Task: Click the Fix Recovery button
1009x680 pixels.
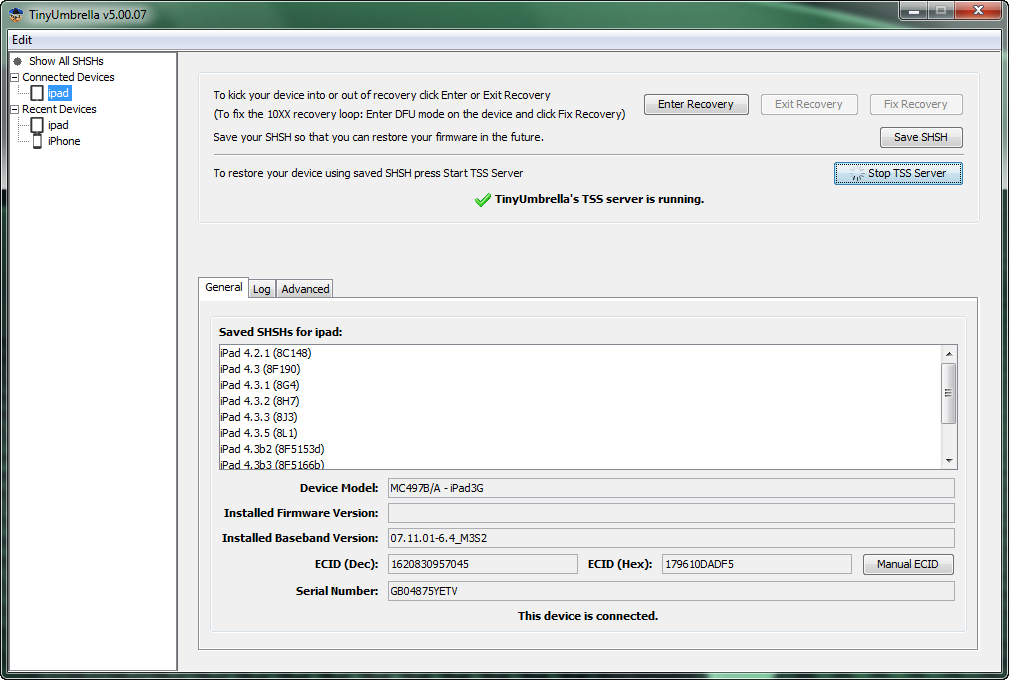Action: pyautogui.click(x=916, y=104)
